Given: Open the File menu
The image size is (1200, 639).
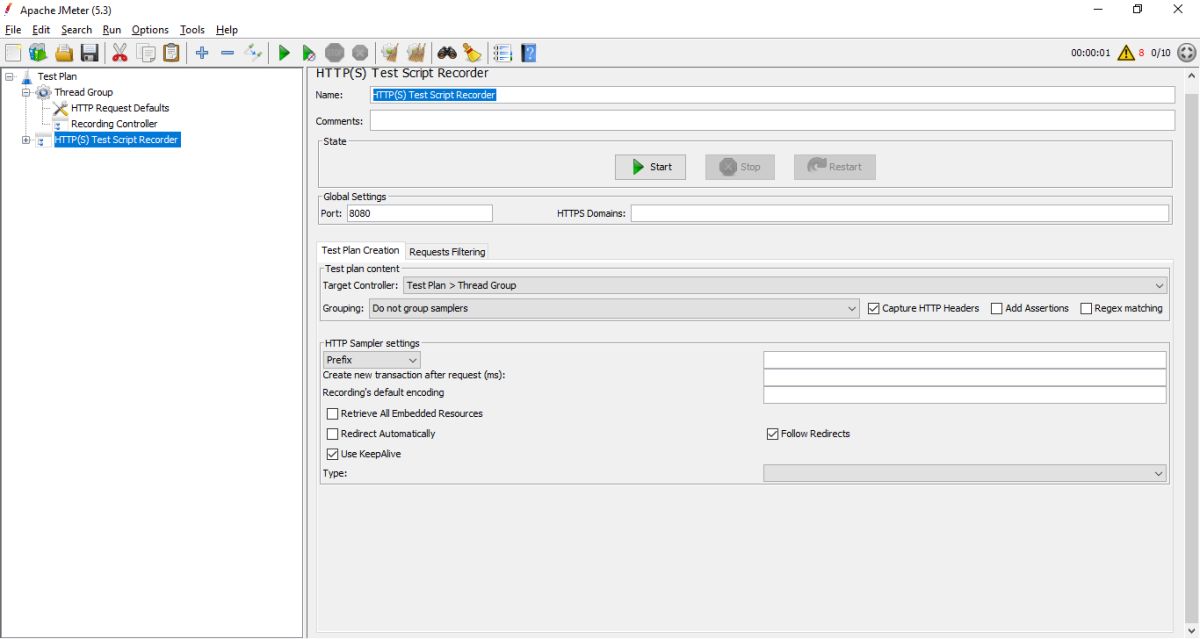Looking at the screenshot, I should pos(13,30).
